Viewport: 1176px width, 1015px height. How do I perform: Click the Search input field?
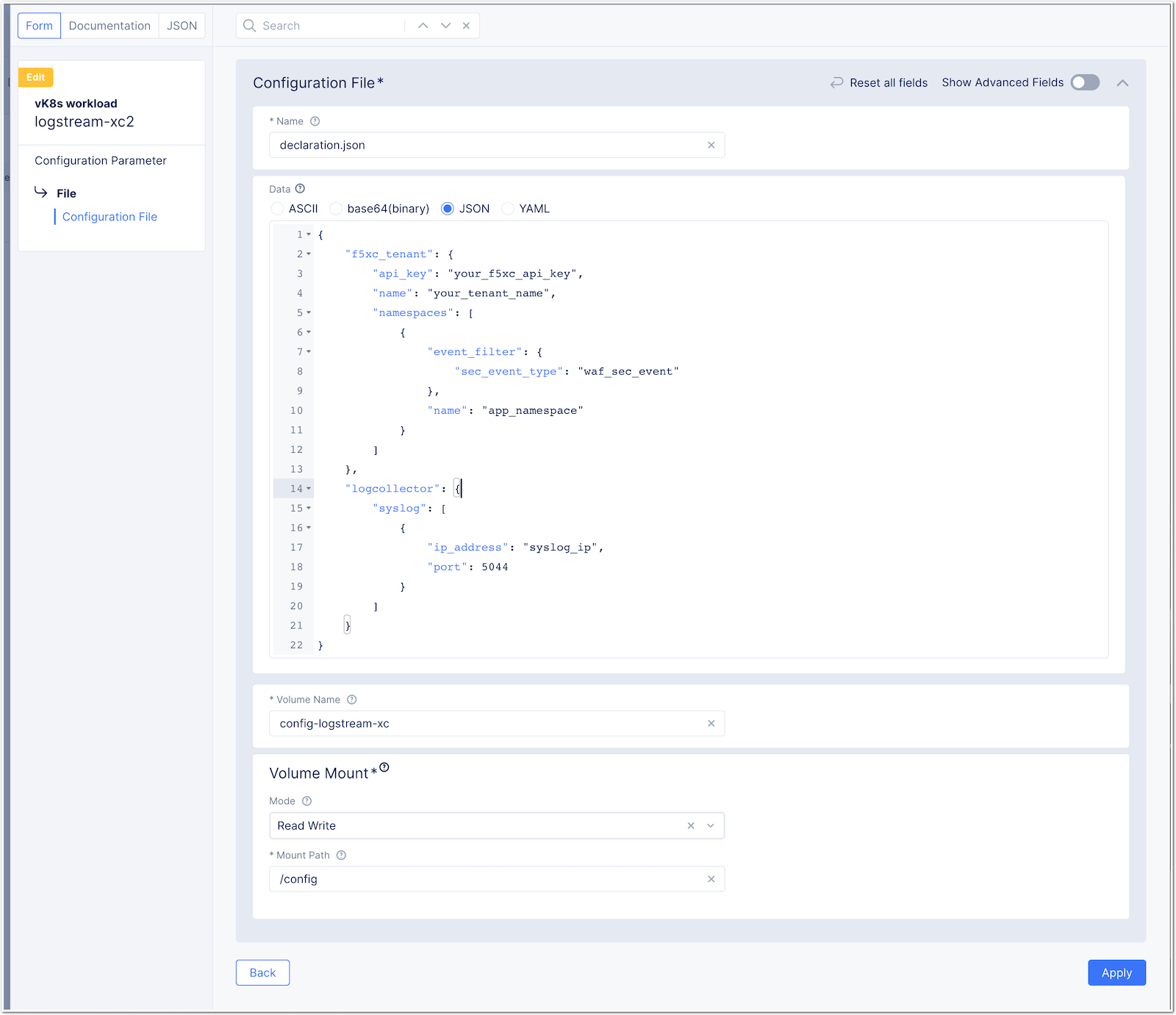pyautogui.click(x=331, y=26)
